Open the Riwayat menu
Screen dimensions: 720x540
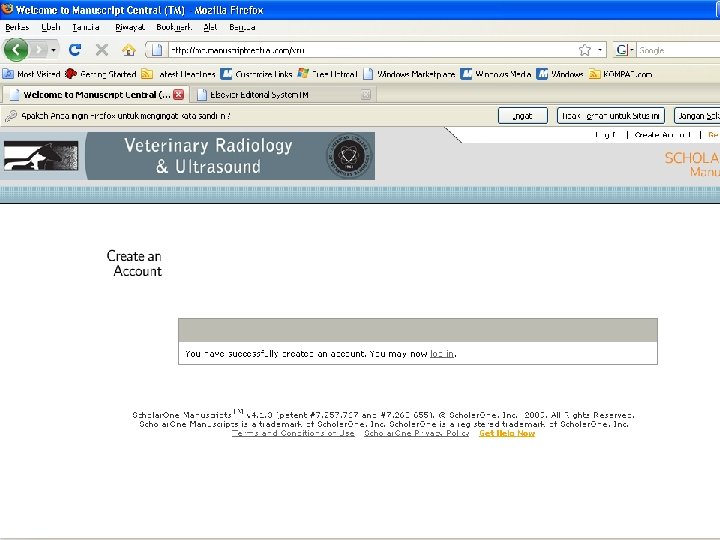point(130,27)
